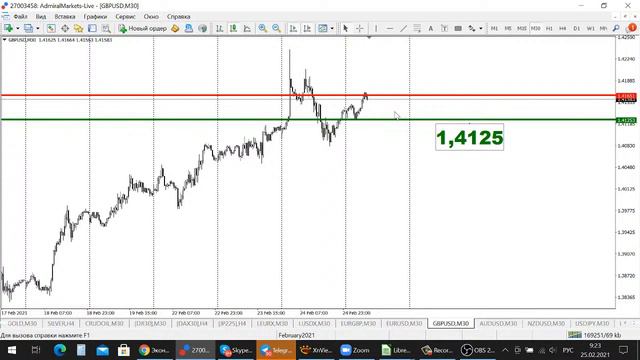Select the text A tool
Viewport: 640px width, 360px height.
[x=431, y=28]
